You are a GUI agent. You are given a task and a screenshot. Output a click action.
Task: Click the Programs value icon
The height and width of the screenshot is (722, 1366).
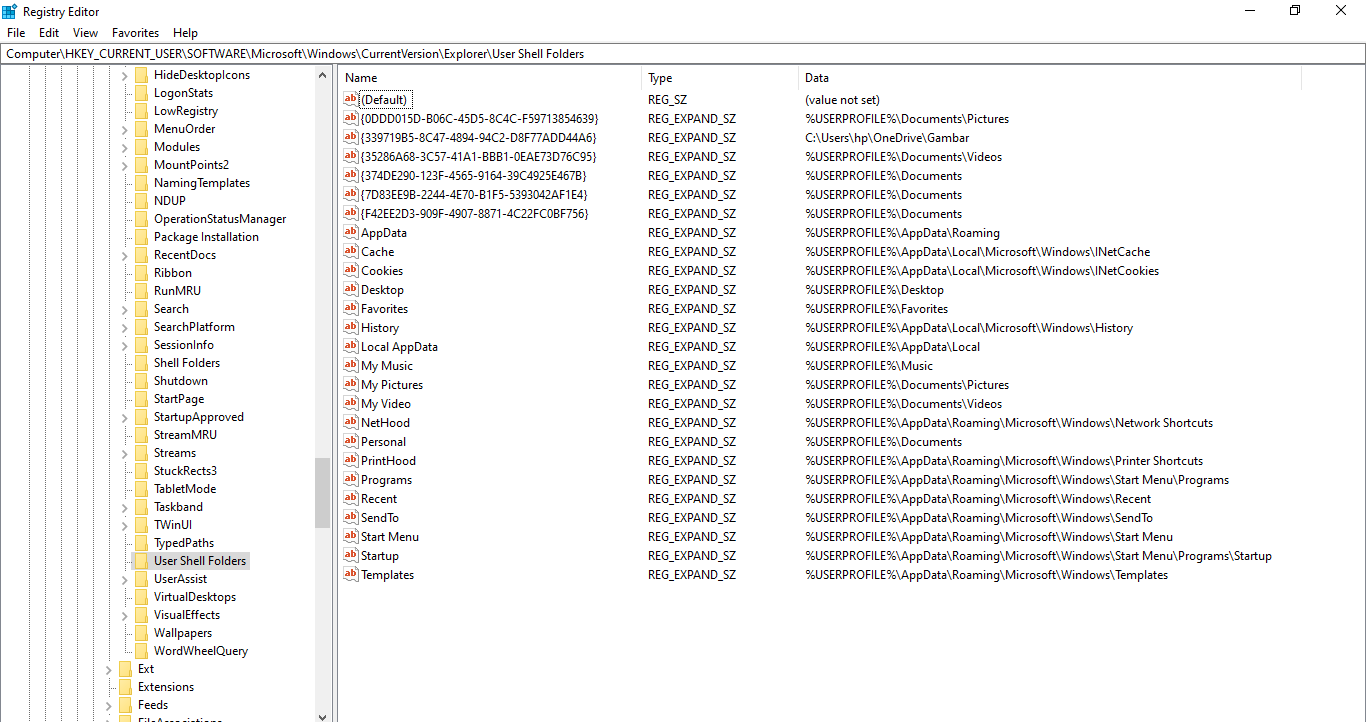point(351,479)
